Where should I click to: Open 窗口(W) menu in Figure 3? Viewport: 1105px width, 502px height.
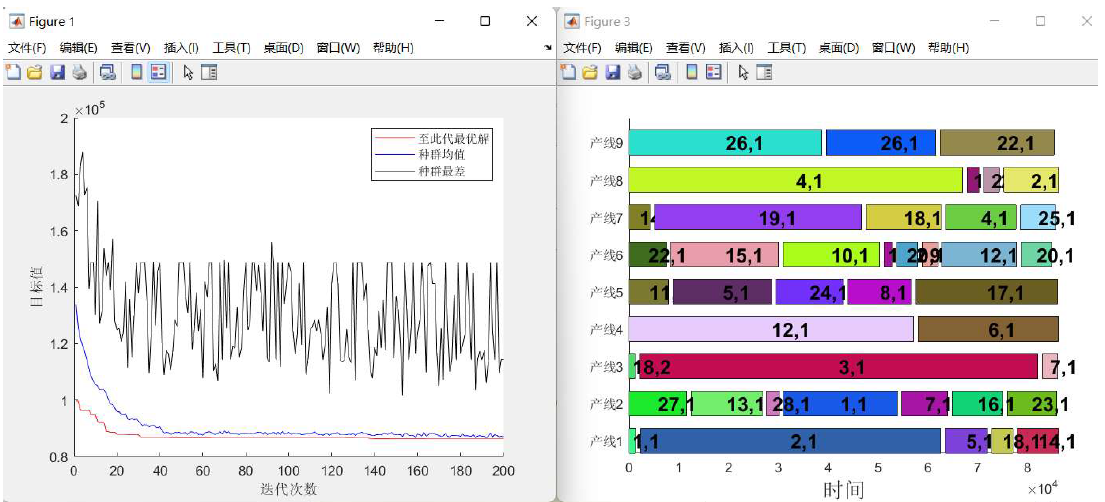894,48
